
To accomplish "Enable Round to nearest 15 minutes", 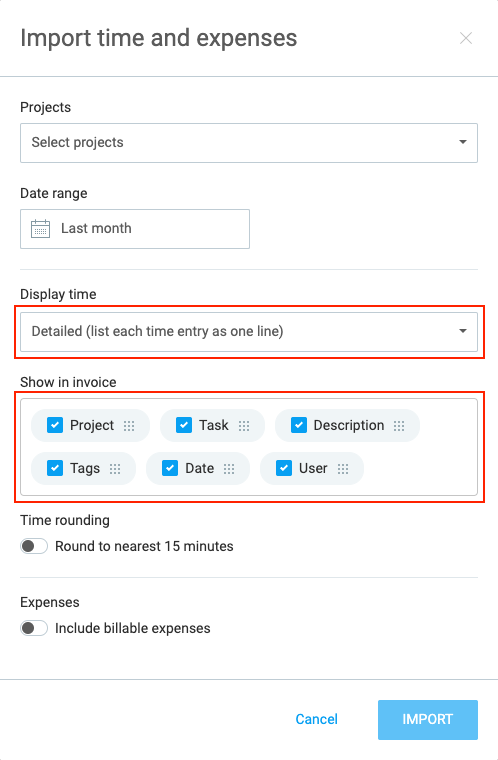I will (x=34, y=546).
